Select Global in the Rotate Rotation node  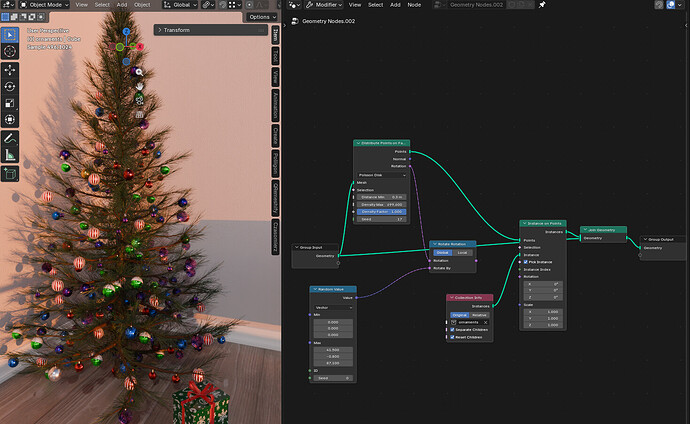coord(442,252)
